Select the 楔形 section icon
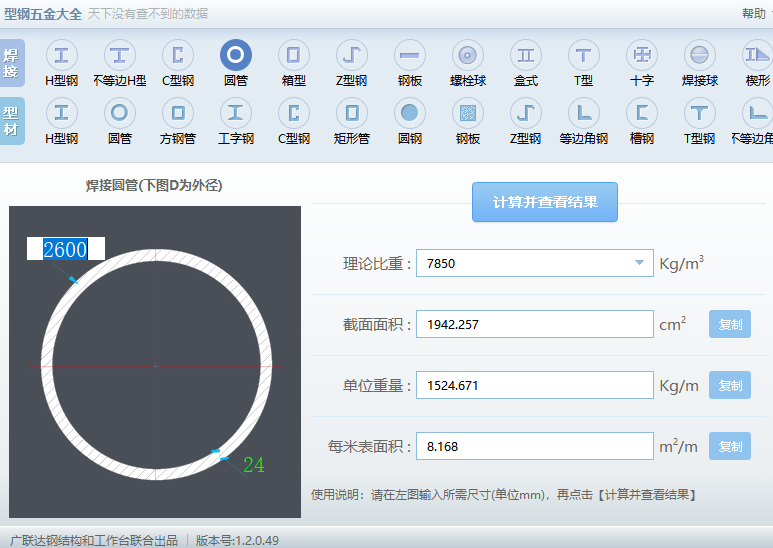 pos(757,55)
